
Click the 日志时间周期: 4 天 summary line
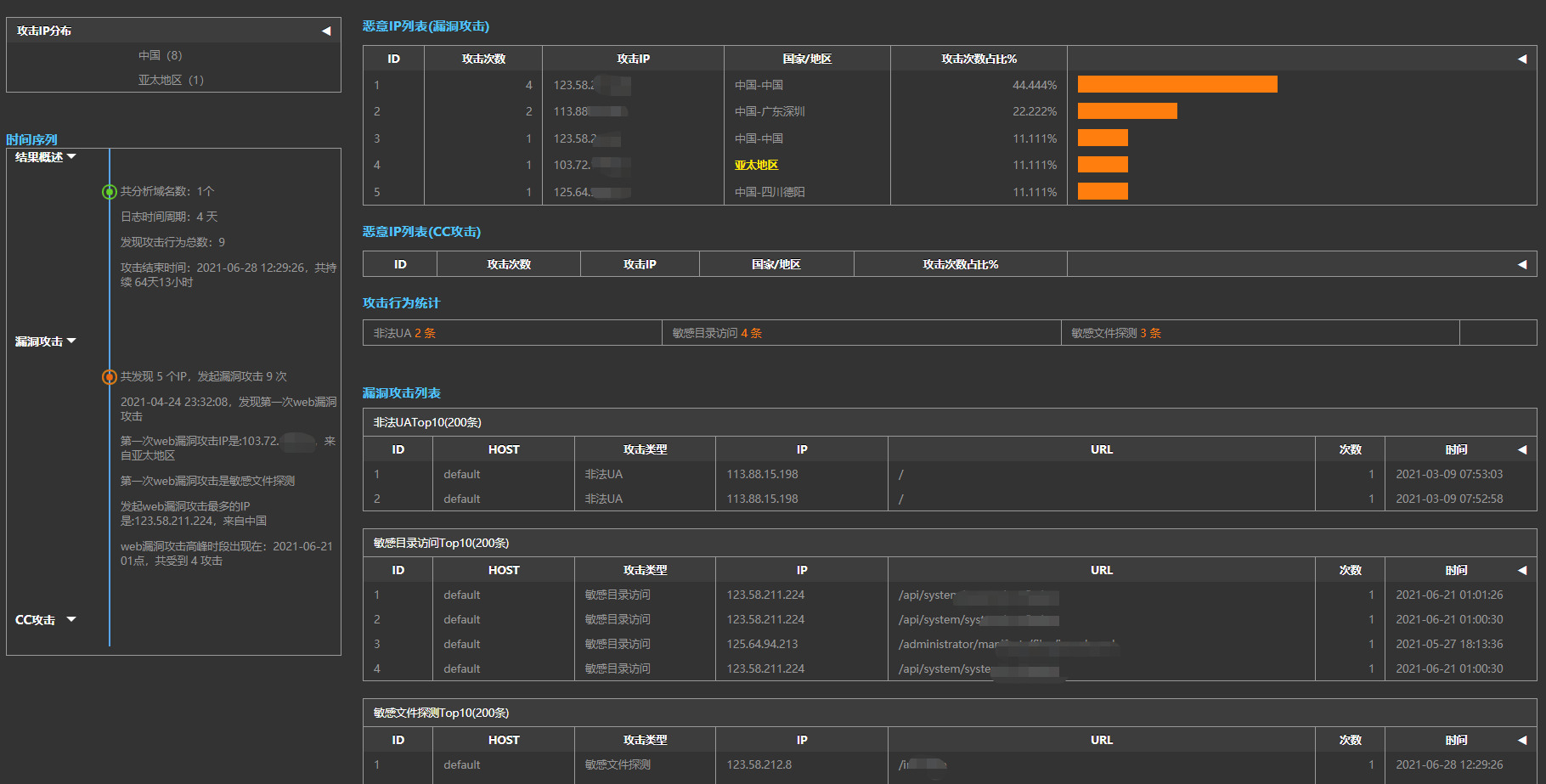[x=169, y=217]
